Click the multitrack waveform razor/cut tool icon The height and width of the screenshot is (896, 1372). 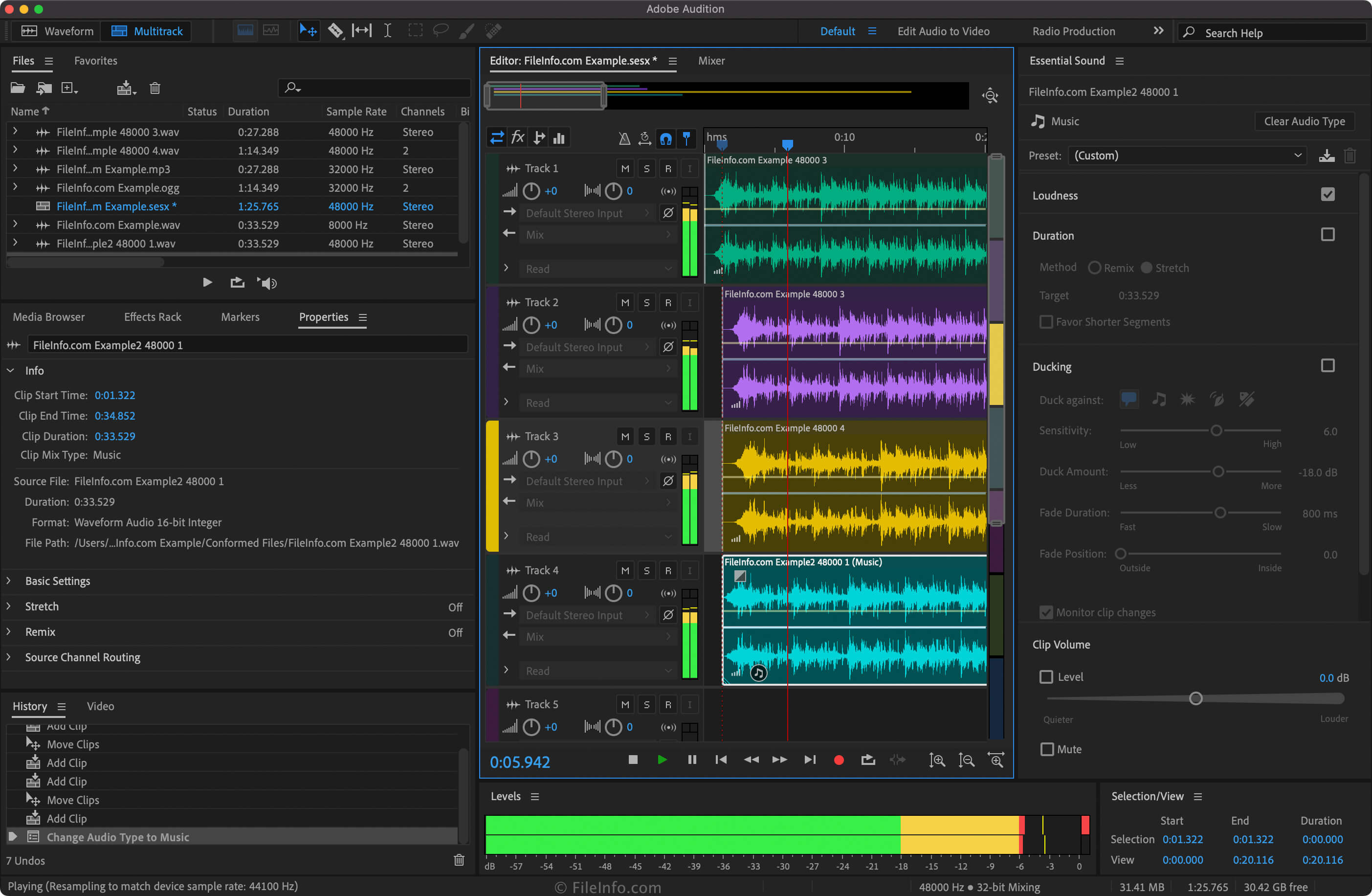[x=331, y=31]
